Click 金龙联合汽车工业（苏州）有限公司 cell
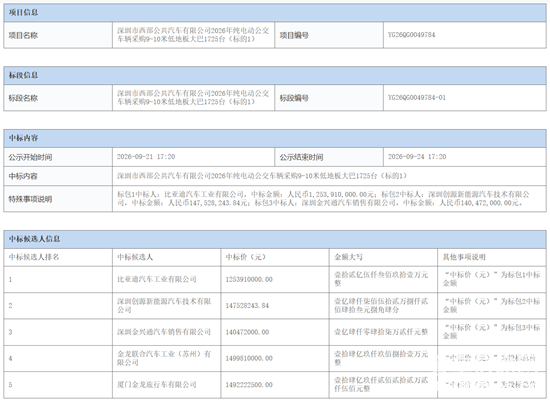The height and width of the screenshot is (402, 550). click(x=167, y=359)
